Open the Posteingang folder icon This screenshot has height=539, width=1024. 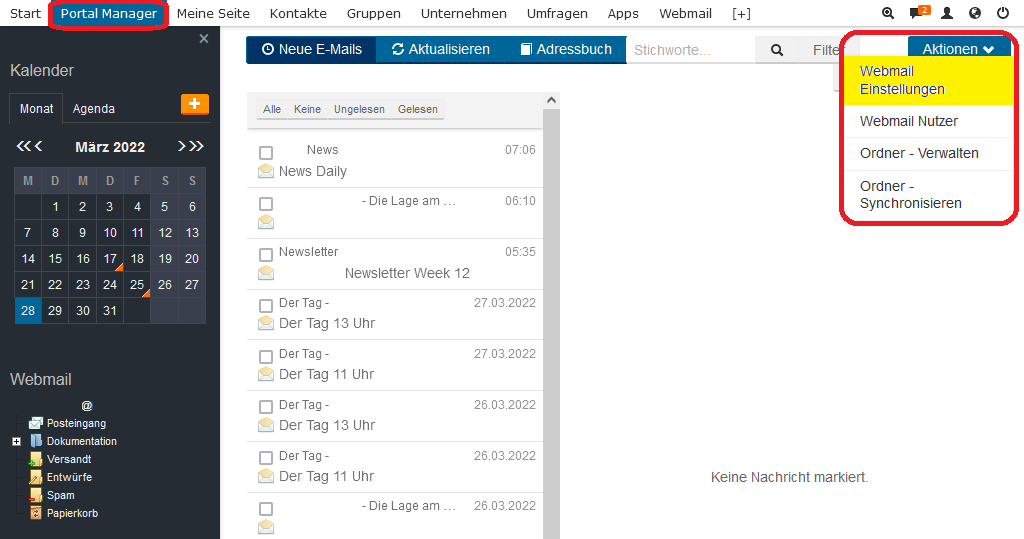click(x=36, y=423)
